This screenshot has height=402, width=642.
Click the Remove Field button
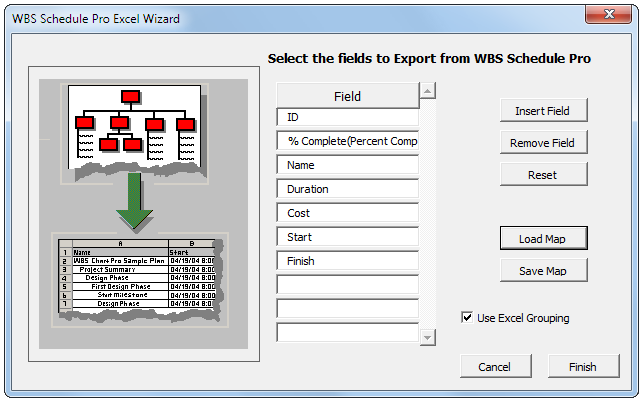point(543,142)
